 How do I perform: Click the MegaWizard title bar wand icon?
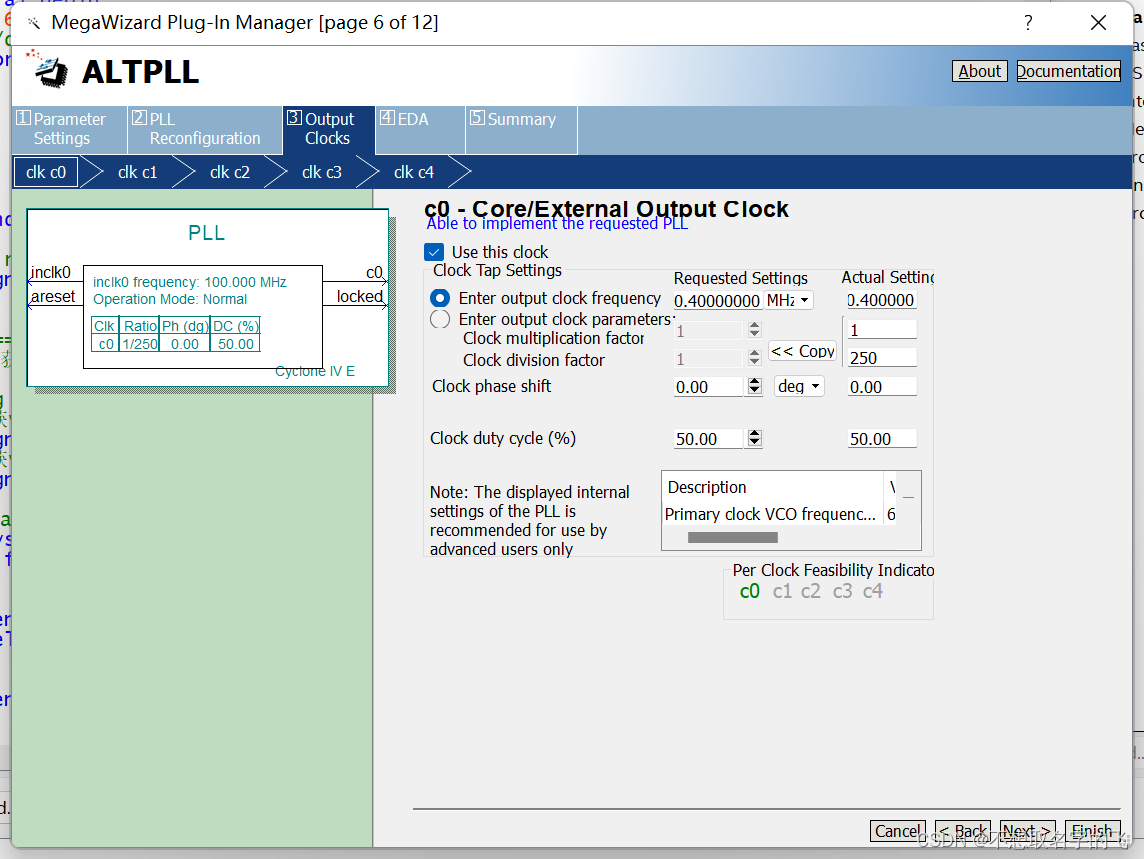[34, 23]
